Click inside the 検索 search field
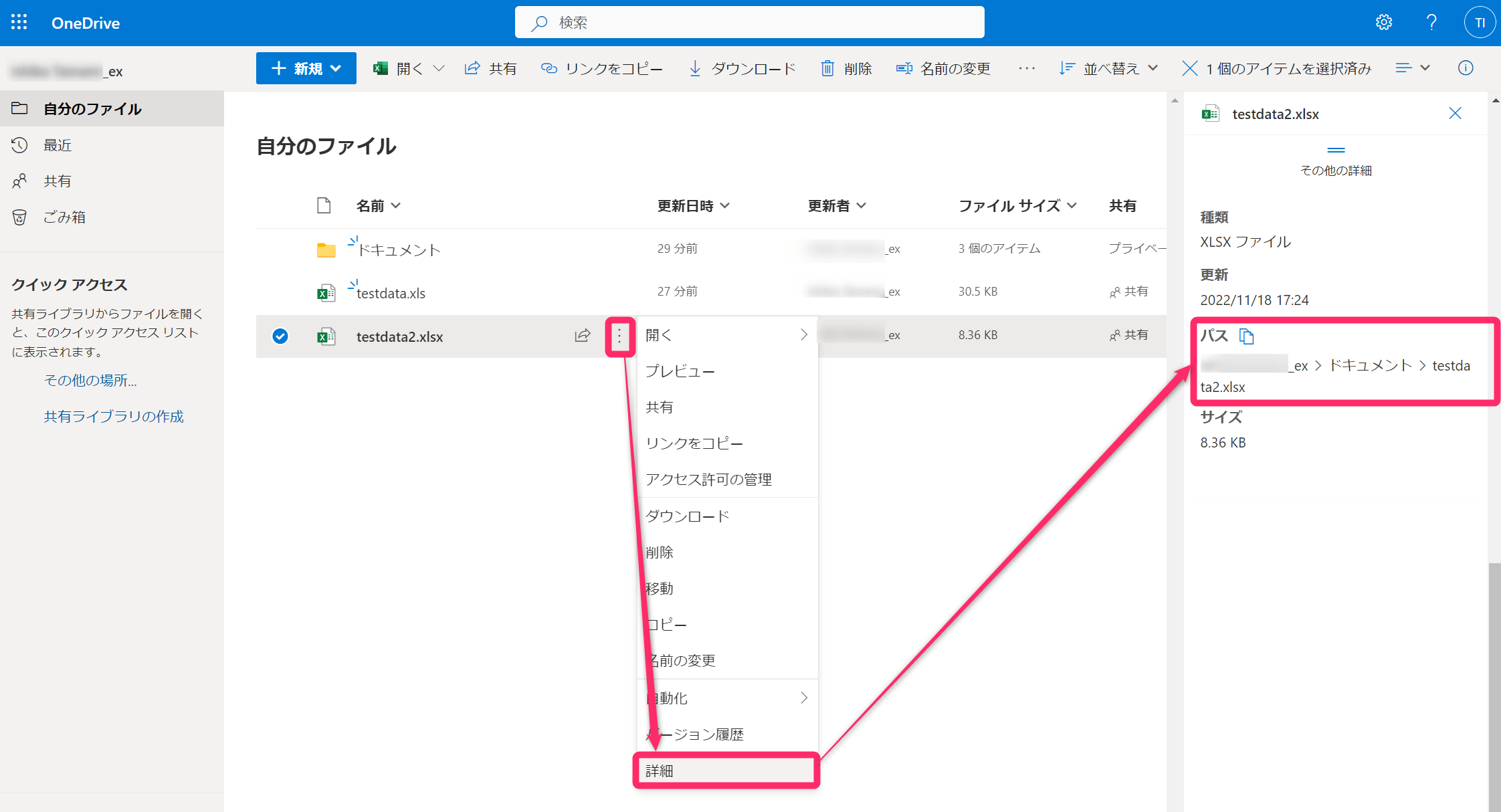The image size is (1501, 812). (x=749, y=22)
